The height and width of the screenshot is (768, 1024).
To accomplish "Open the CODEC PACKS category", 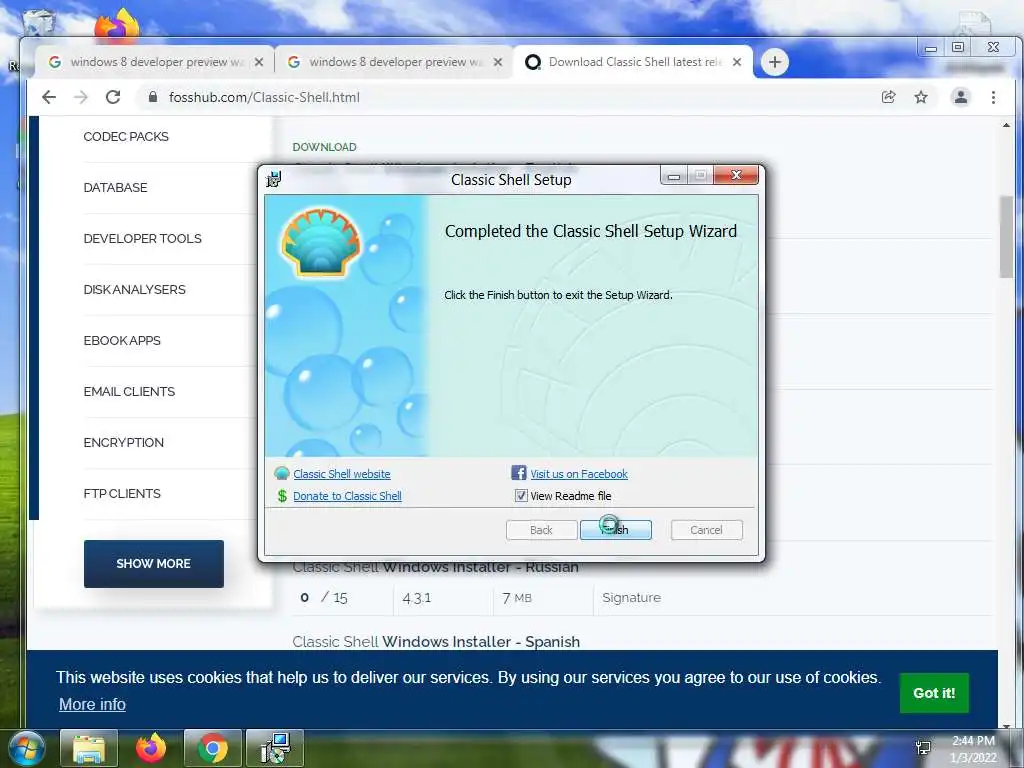I will click(126, 136).
